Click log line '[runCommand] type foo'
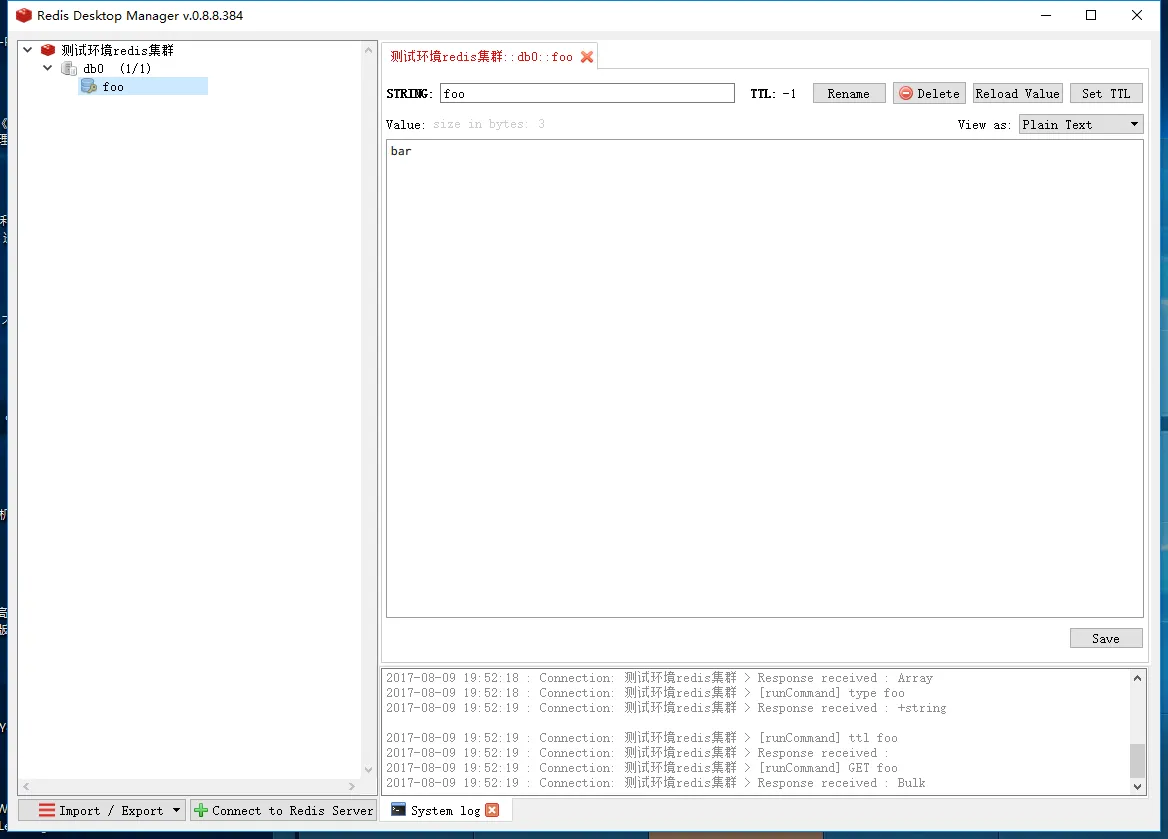1168x839 pixels. point(831,693)
